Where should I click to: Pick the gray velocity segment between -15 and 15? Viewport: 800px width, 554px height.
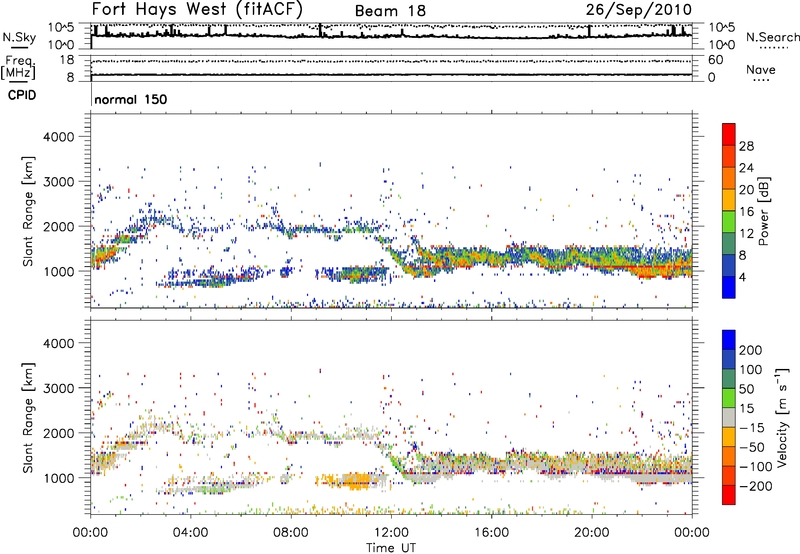729,417
